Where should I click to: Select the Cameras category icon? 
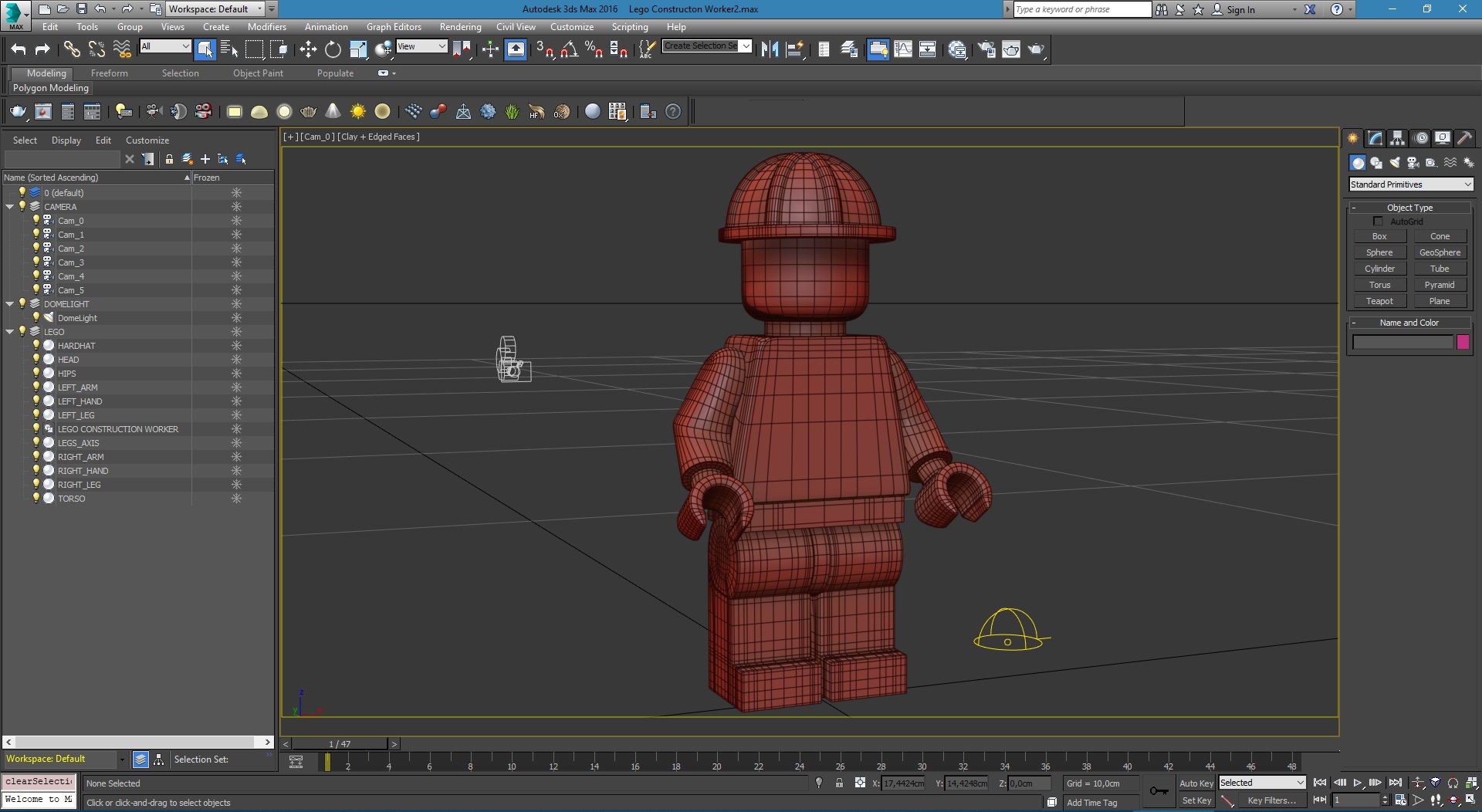tap(1413, 163)
